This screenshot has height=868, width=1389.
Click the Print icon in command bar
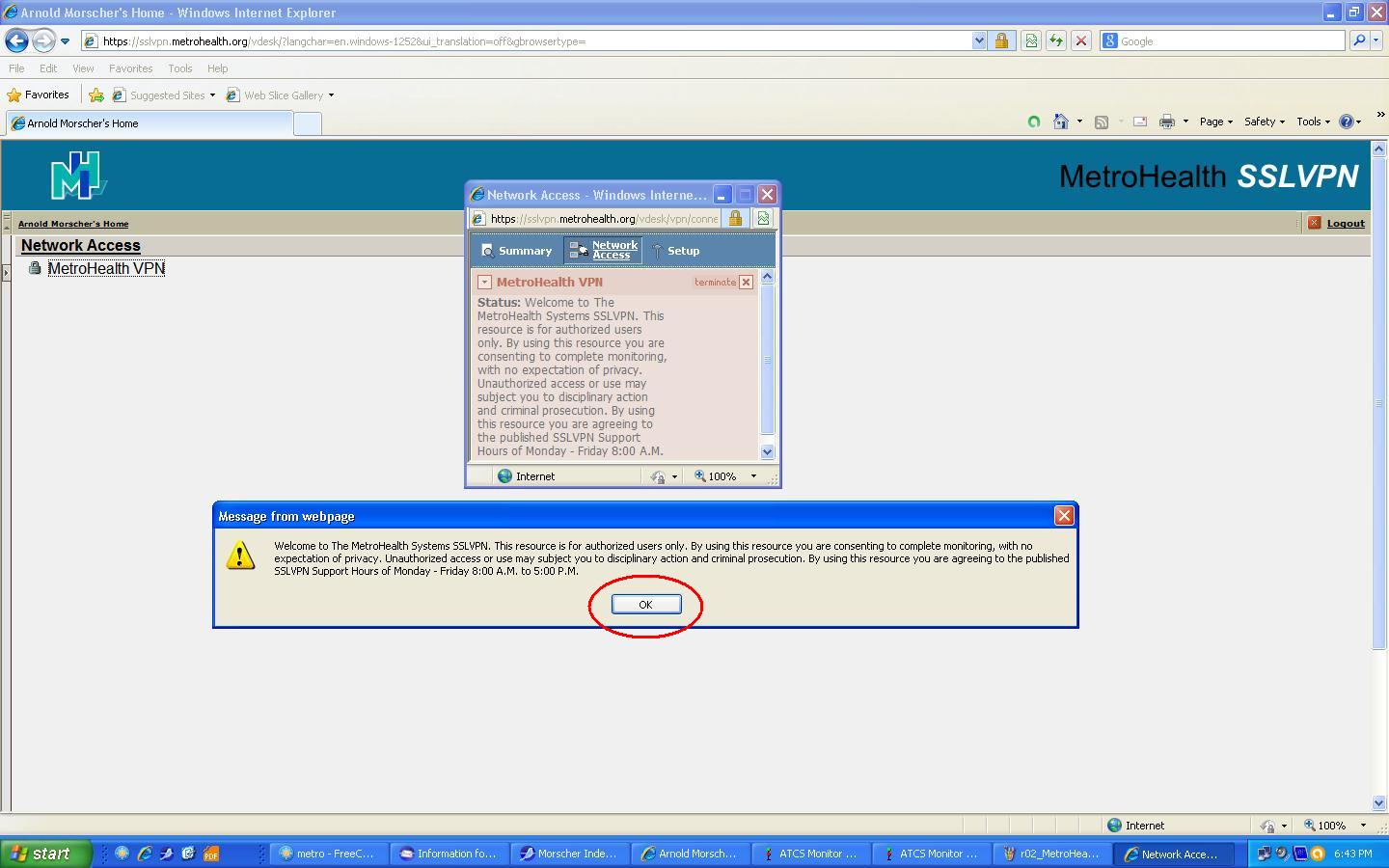[x=1166, y=122]
